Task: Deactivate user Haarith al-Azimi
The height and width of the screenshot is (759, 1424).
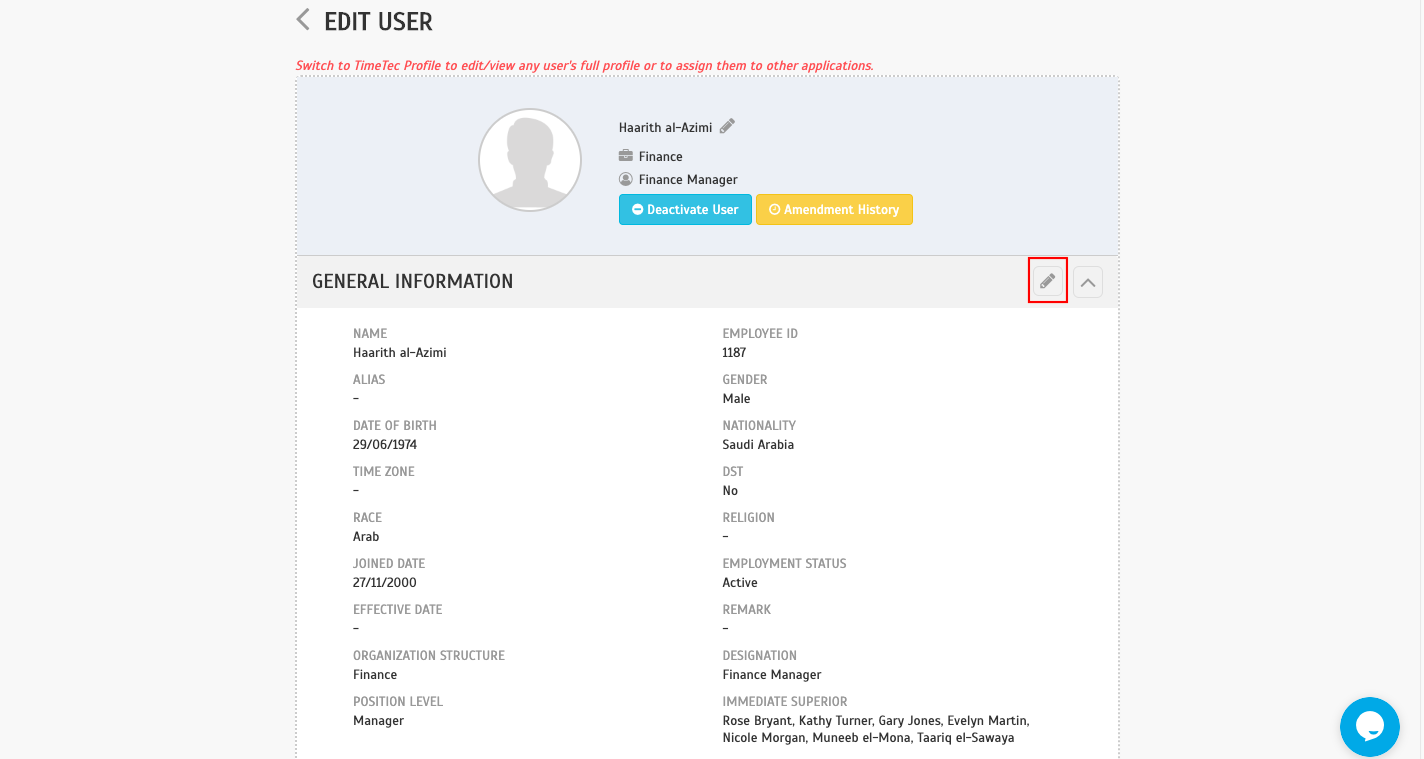Action: [x=685, y=209]
